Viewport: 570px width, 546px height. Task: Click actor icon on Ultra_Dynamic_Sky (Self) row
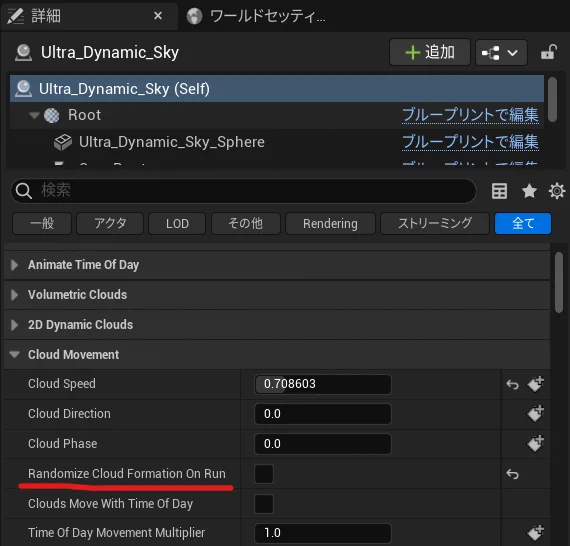pos(23,89)
